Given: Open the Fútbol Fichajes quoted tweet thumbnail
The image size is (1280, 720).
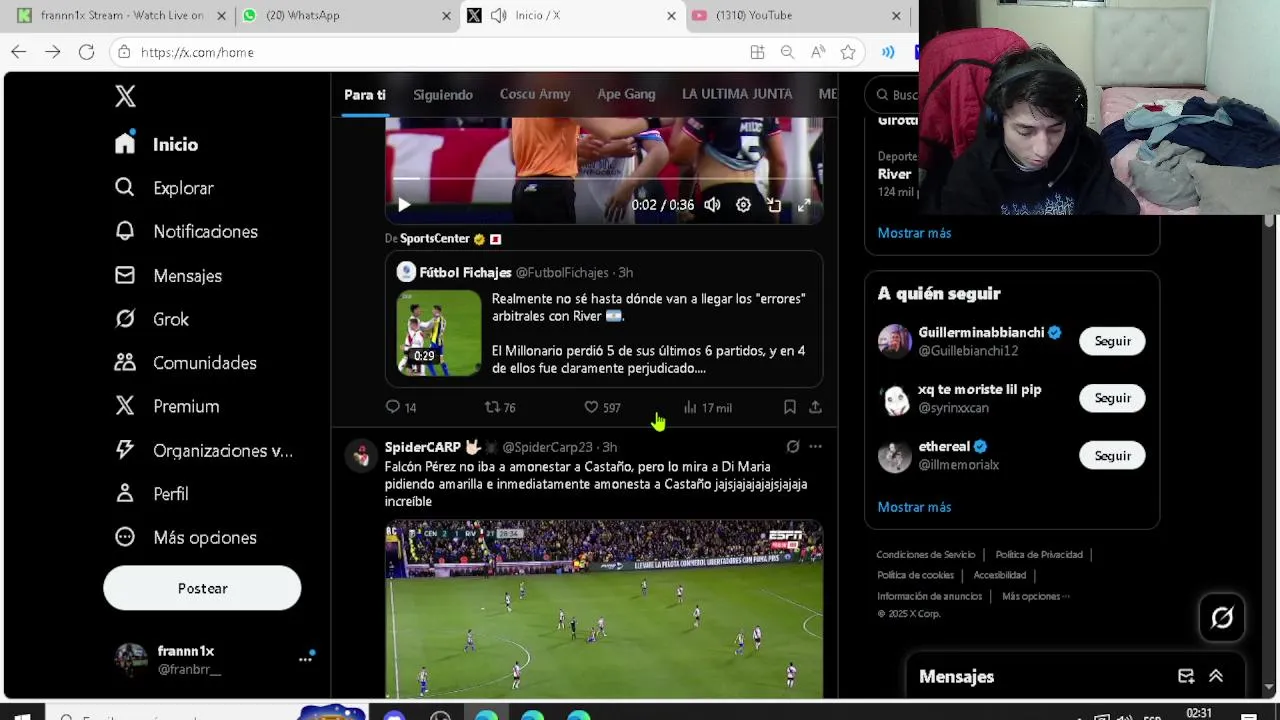Looking at the screenshot, I should (439, 333).
